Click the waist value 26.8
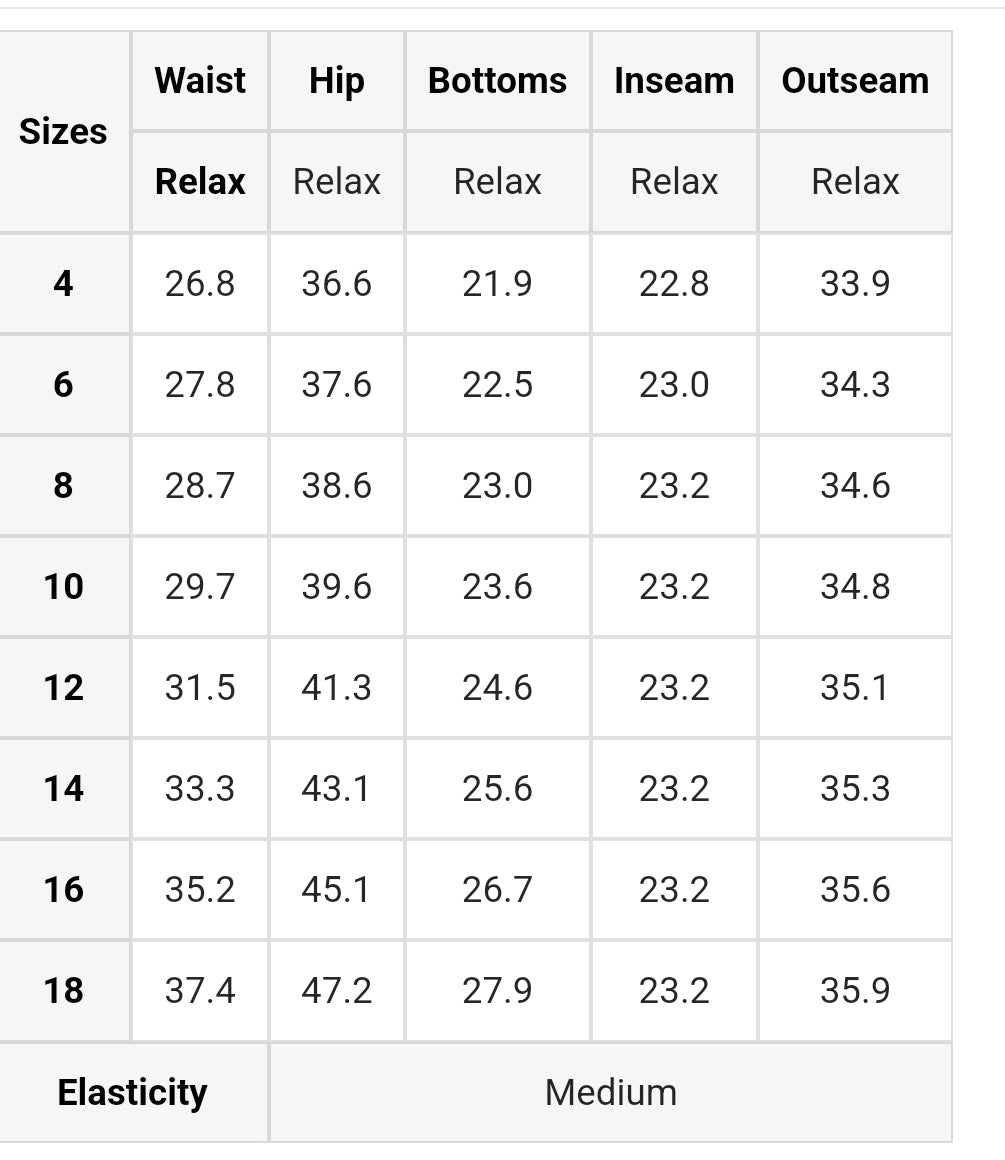The height and width of the screenshot is (1160, 1005). point(200,284)
